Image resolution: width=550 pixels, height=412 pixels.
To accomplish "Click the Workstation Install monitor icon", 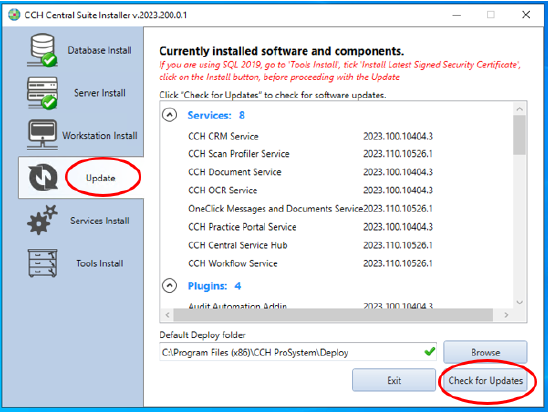I will 42,135.
